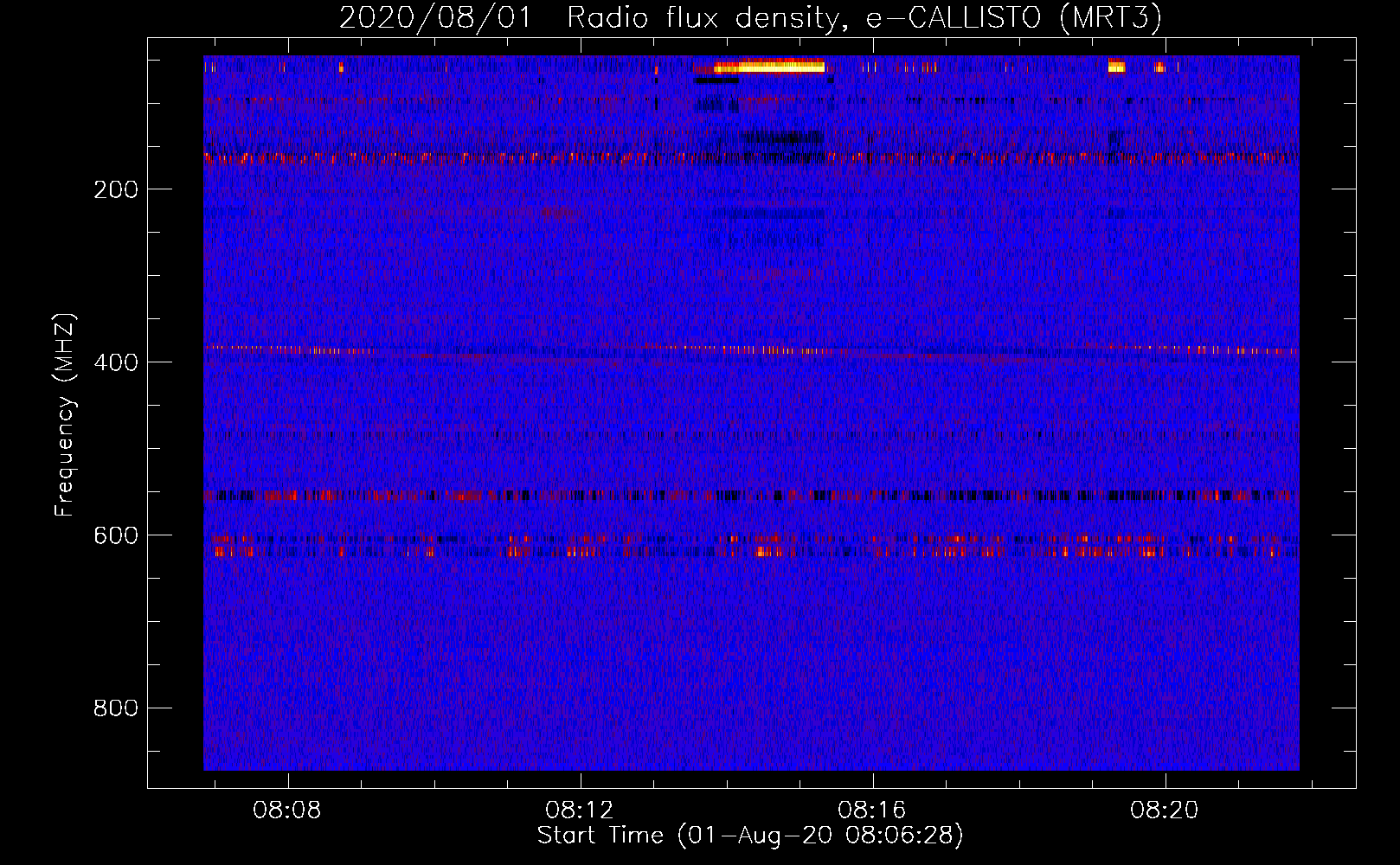Click the 08:16 time tick label
Viewport: 1400px width, 865px height.
pyautogui.click(x=871, y=811)
